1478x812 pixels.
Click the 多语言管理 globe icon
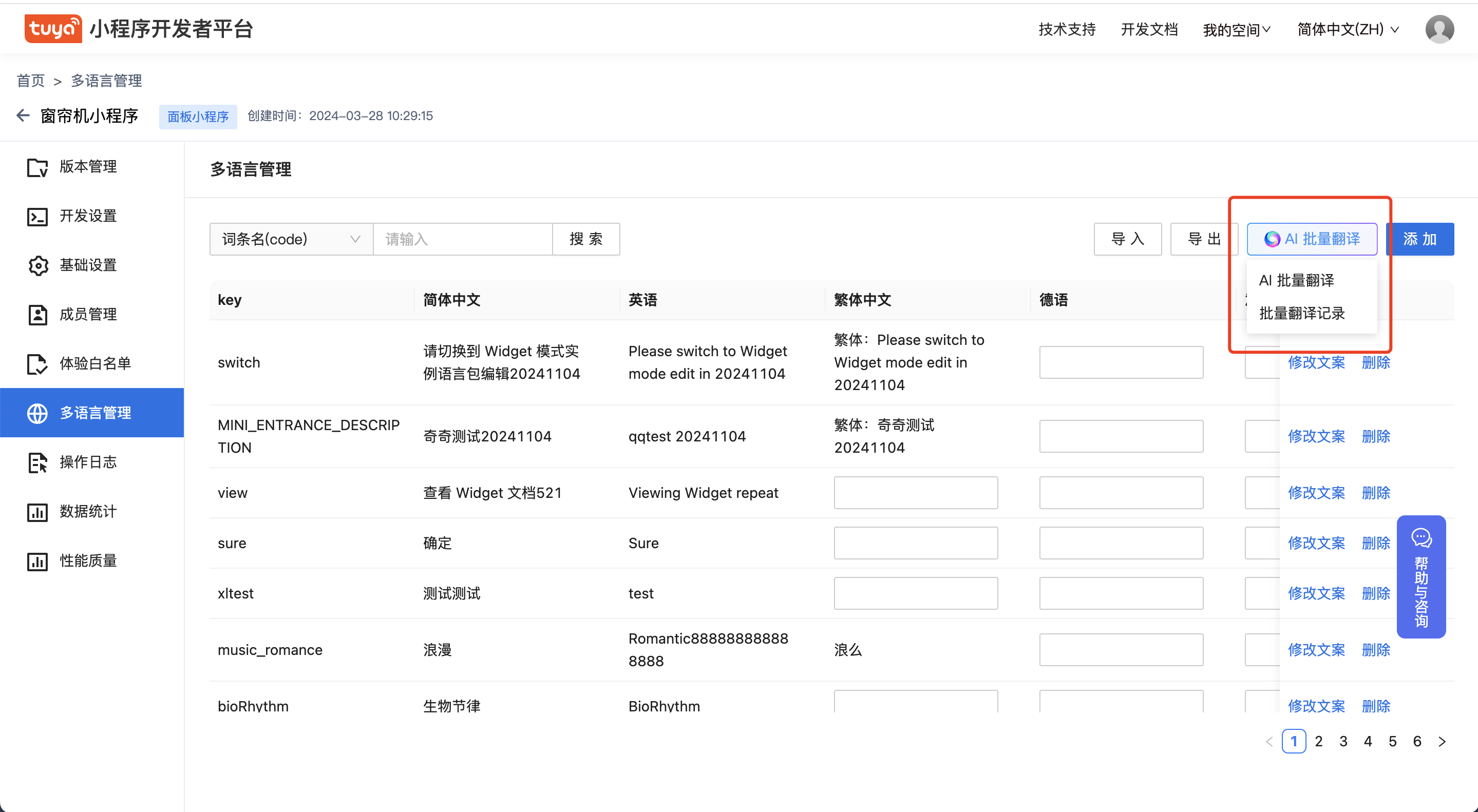[37, 413]
